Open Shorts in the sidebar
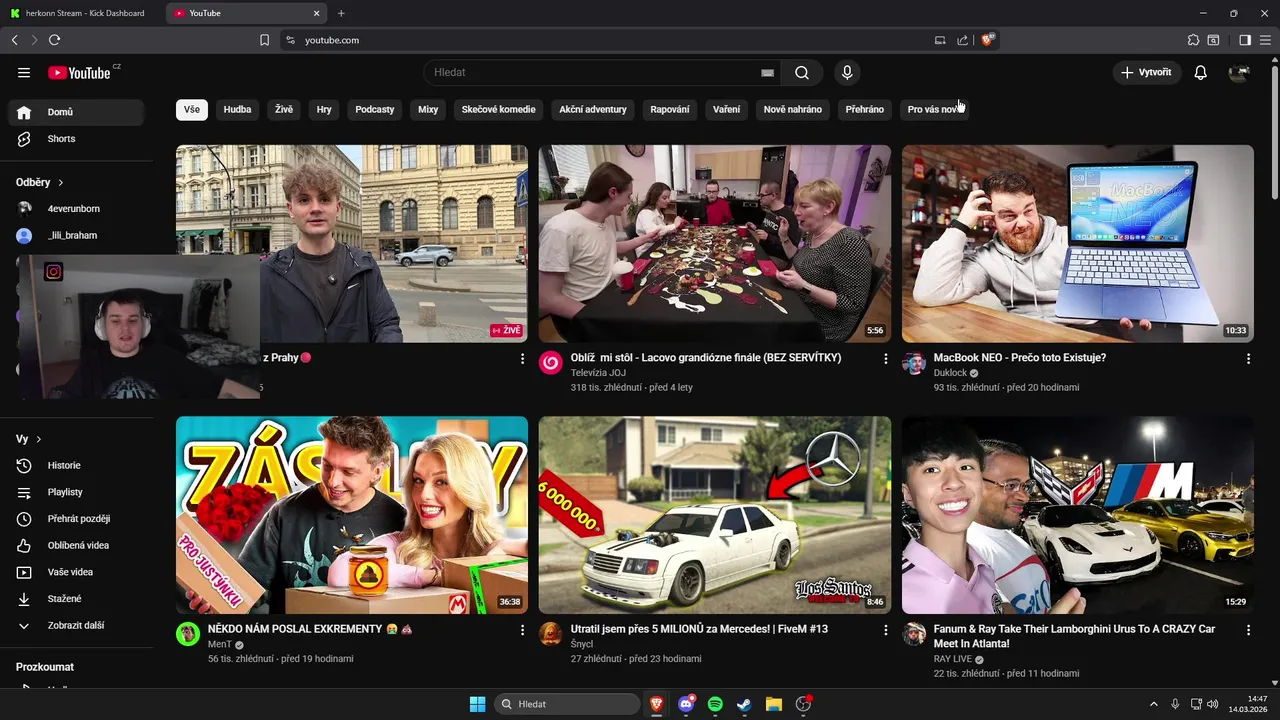 click(x=76, y=139)
